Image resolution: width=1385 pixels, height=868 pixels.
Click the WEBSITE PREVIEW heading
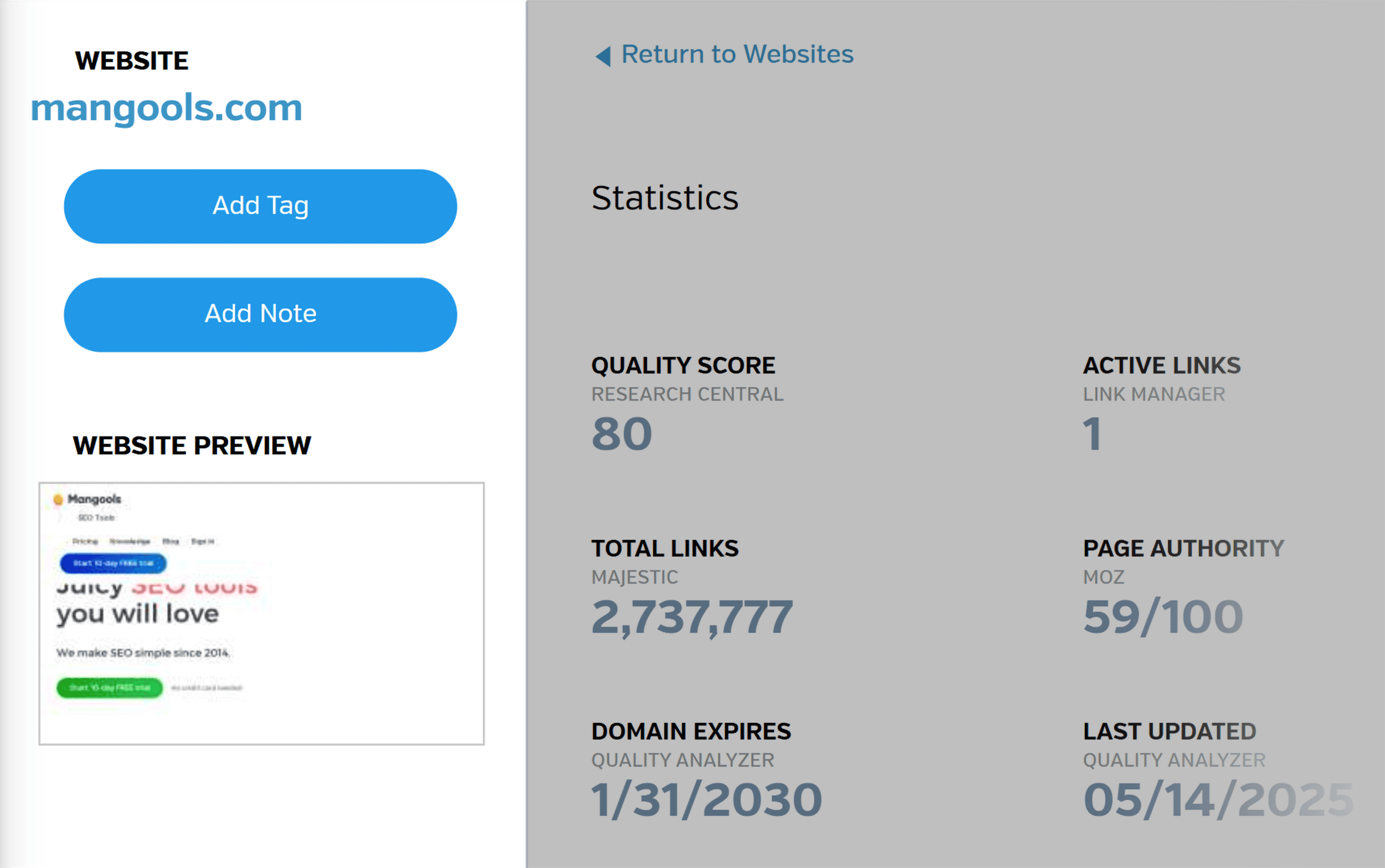tap(192, 446)
